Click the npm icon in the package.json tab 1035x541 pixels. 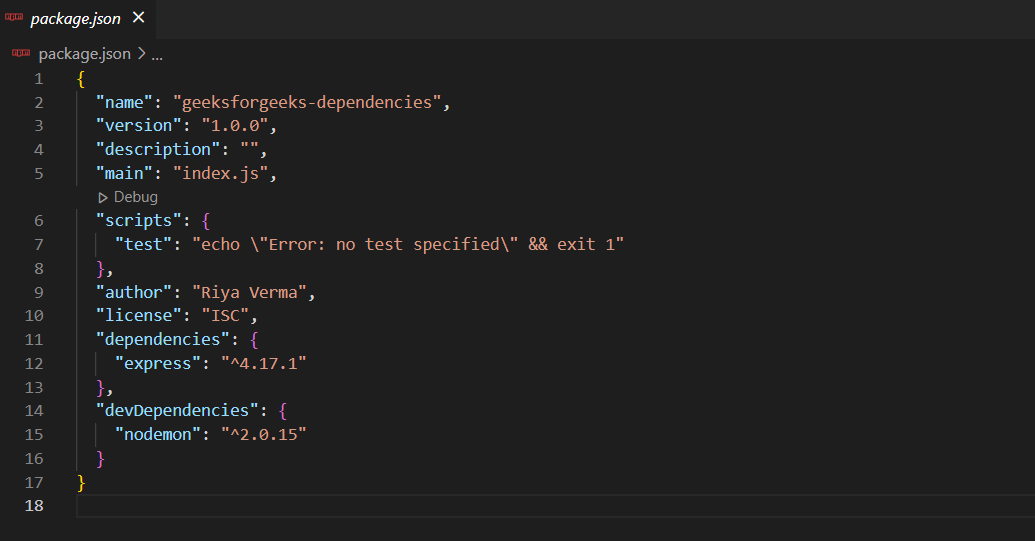pyautogui.click(x=15, y=18)
